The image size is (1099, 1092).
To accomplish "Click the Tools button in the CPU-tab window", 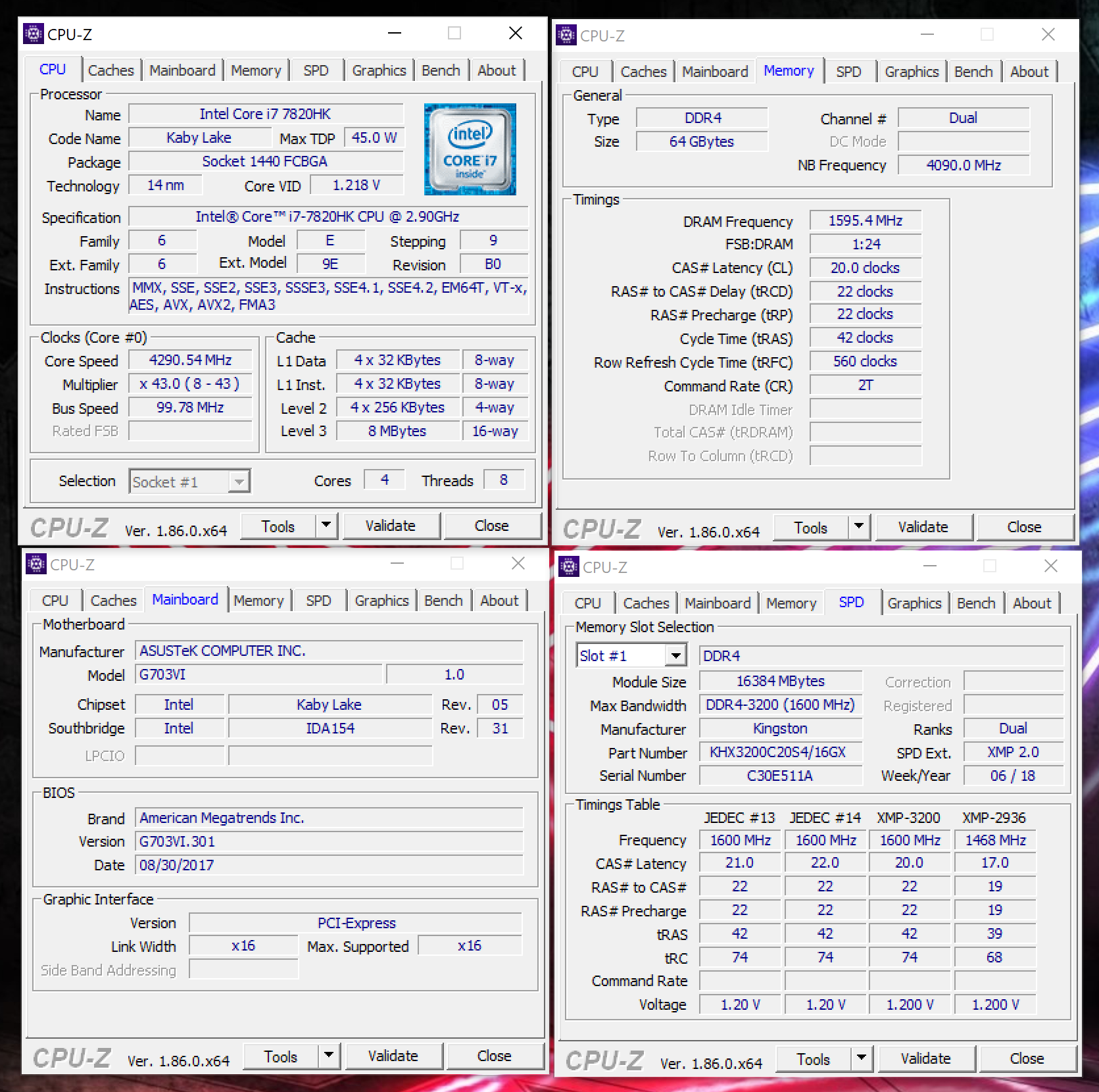I will pyautogui.click(x=278, y=526).
